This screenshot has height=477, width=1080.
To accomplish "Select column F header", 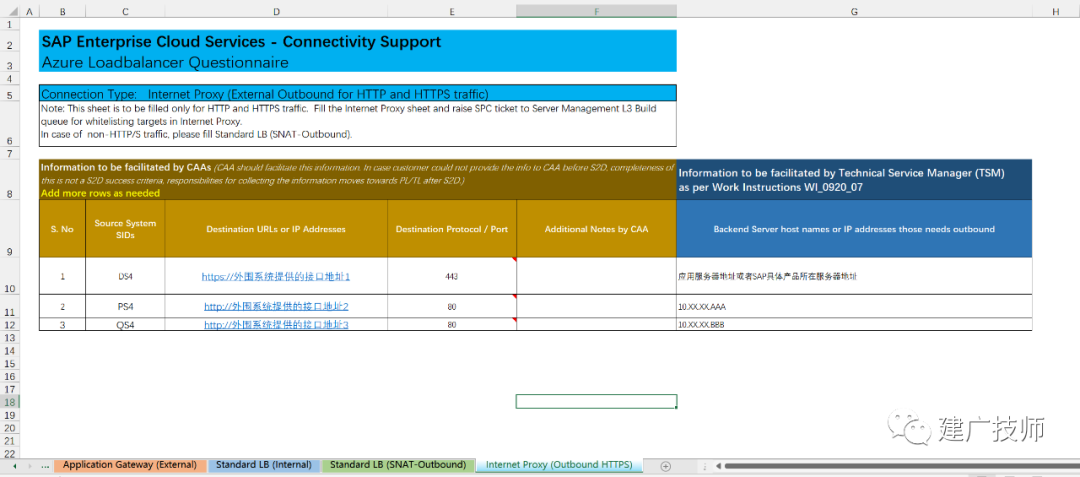I will [x=596, y=11].
